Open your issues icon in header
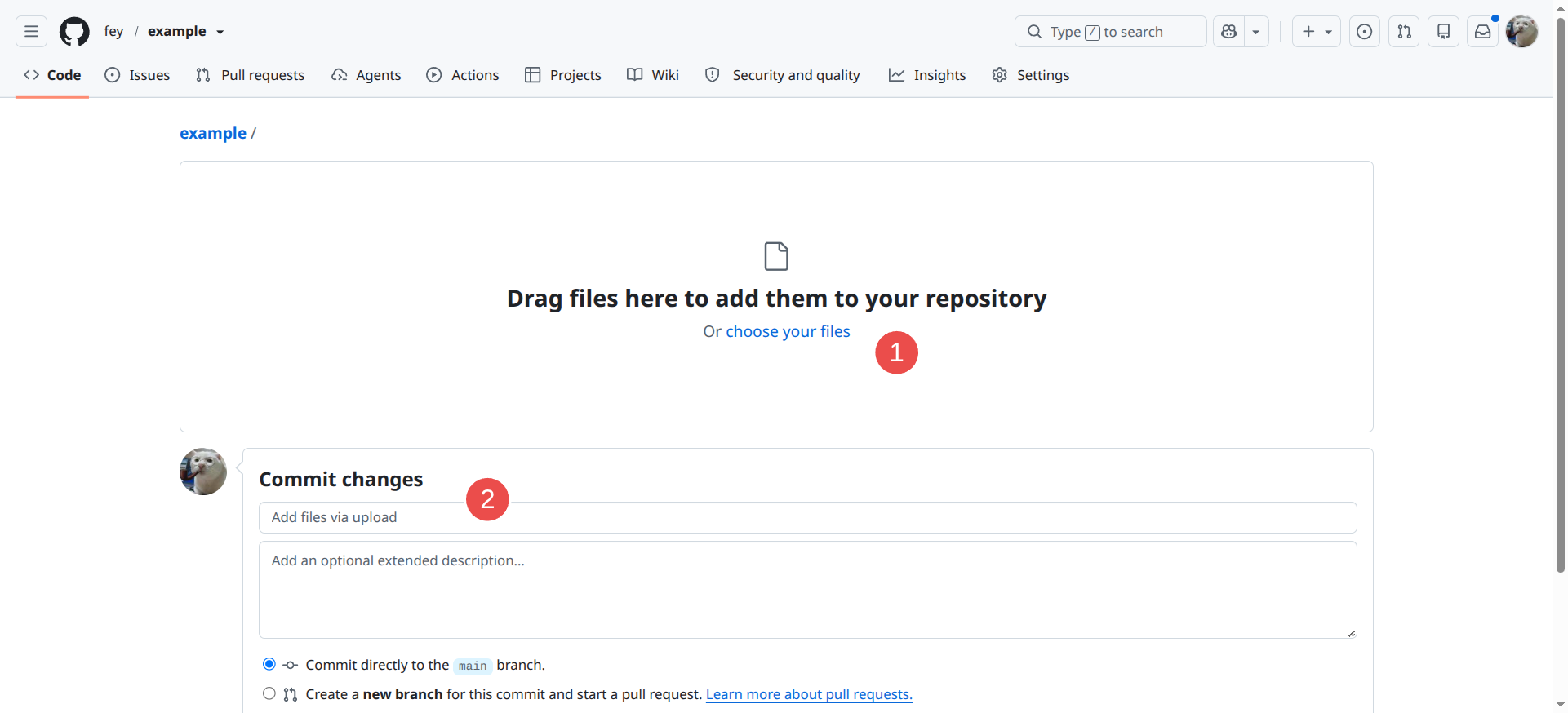 click(x=1364, y=32)
